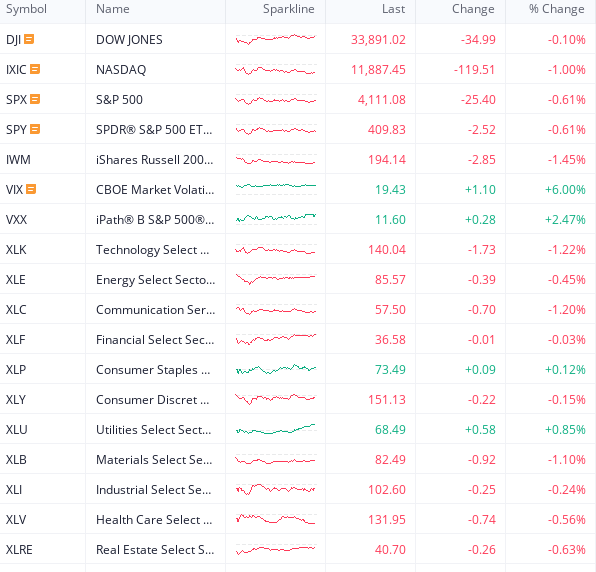The height and width of the screenshot is (572, 596).
Task: Click the 19.43 last value
Action: pos(390,190)
